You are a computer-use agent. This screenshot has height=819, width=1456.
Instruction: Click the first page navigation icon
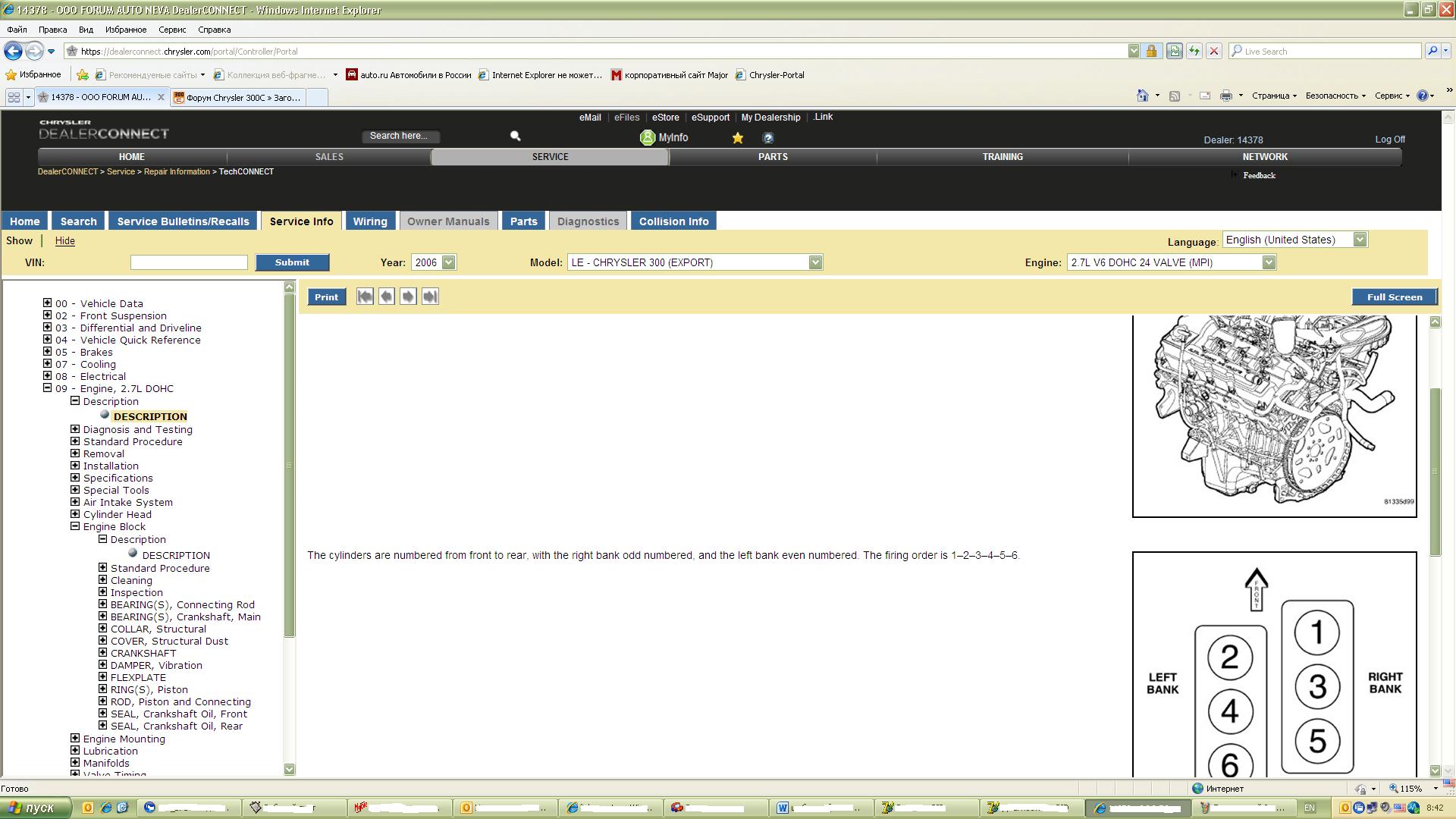pyautogui.click(x=365, y=297)
